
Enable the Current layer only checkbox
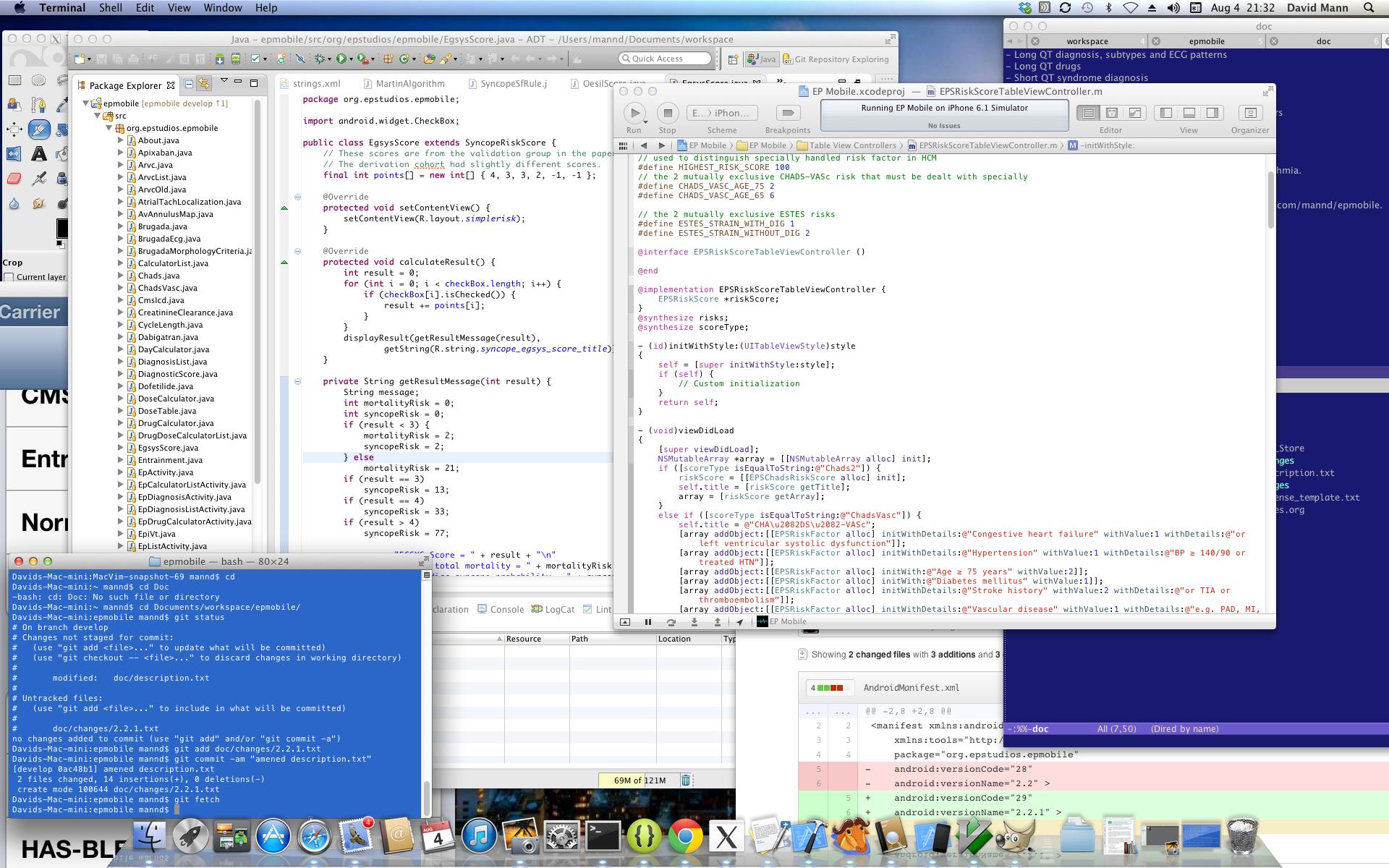(9, 277)
